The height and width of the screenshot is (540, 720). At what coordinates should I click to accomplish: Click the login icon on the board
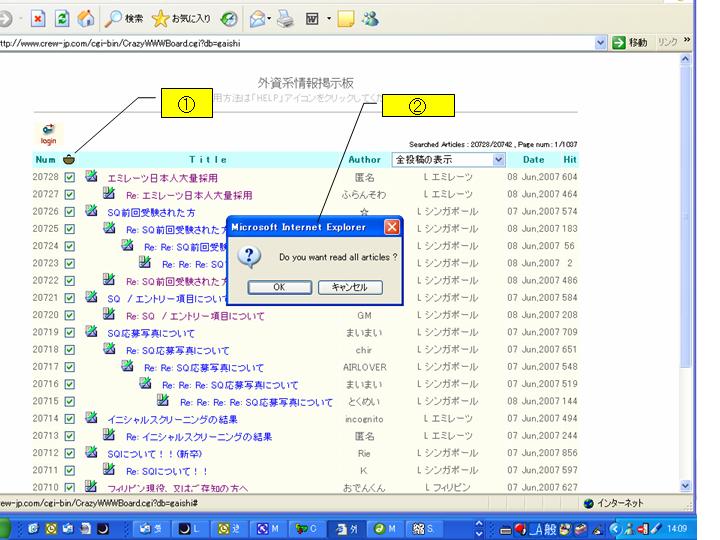pos(48,133)
